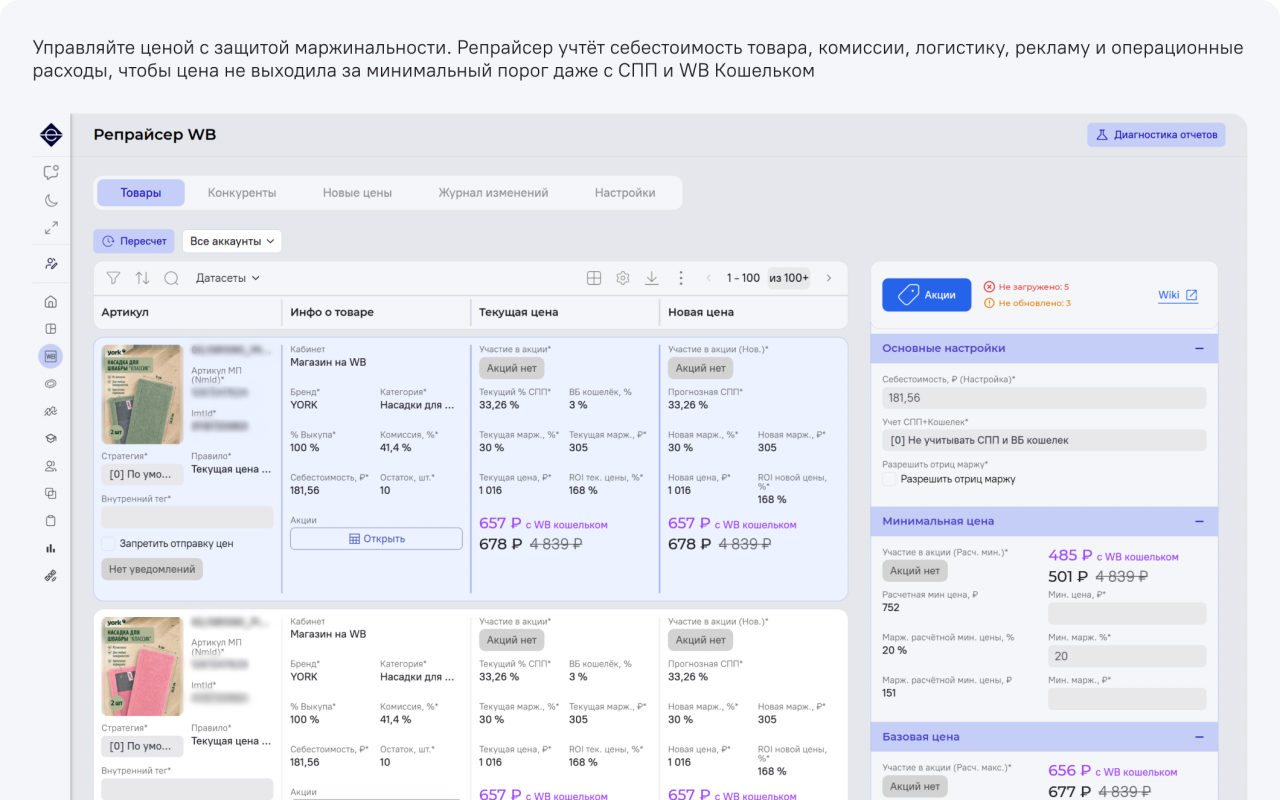Go to the next page arrow

pyautogui.click(x=829, y=278)
